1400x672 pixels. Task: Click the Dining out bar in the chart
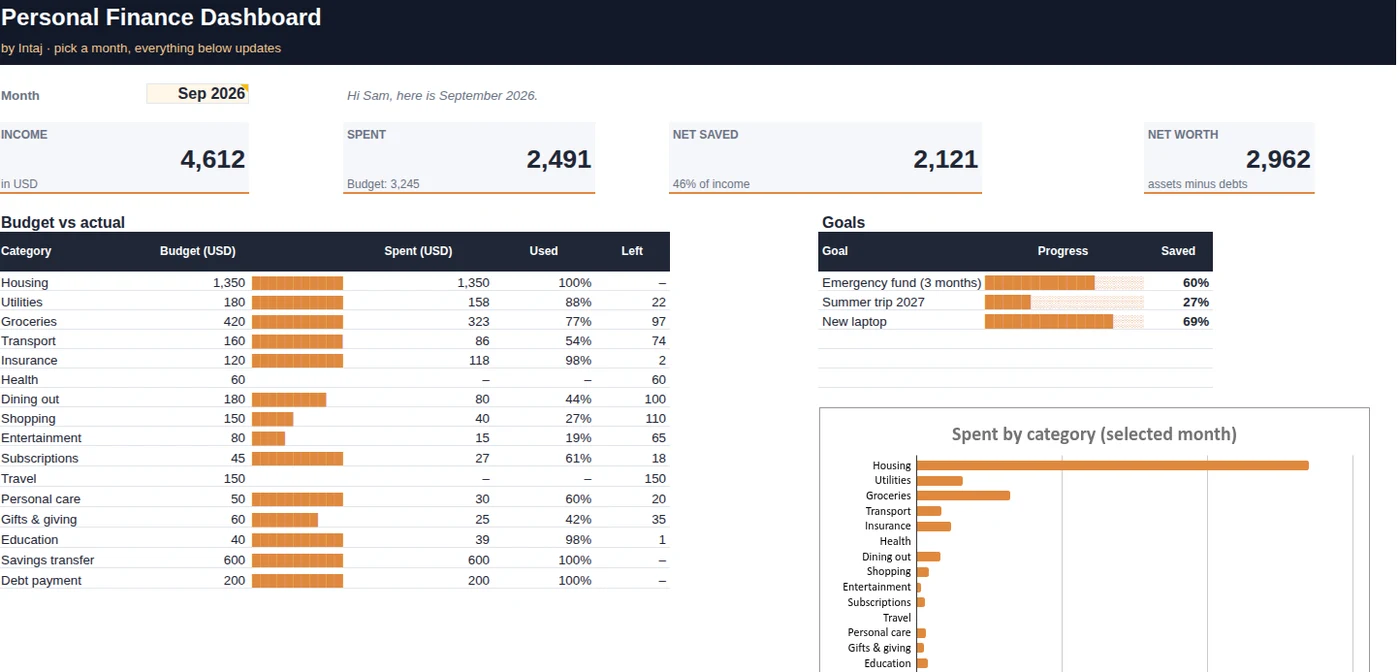coord(928,556)
